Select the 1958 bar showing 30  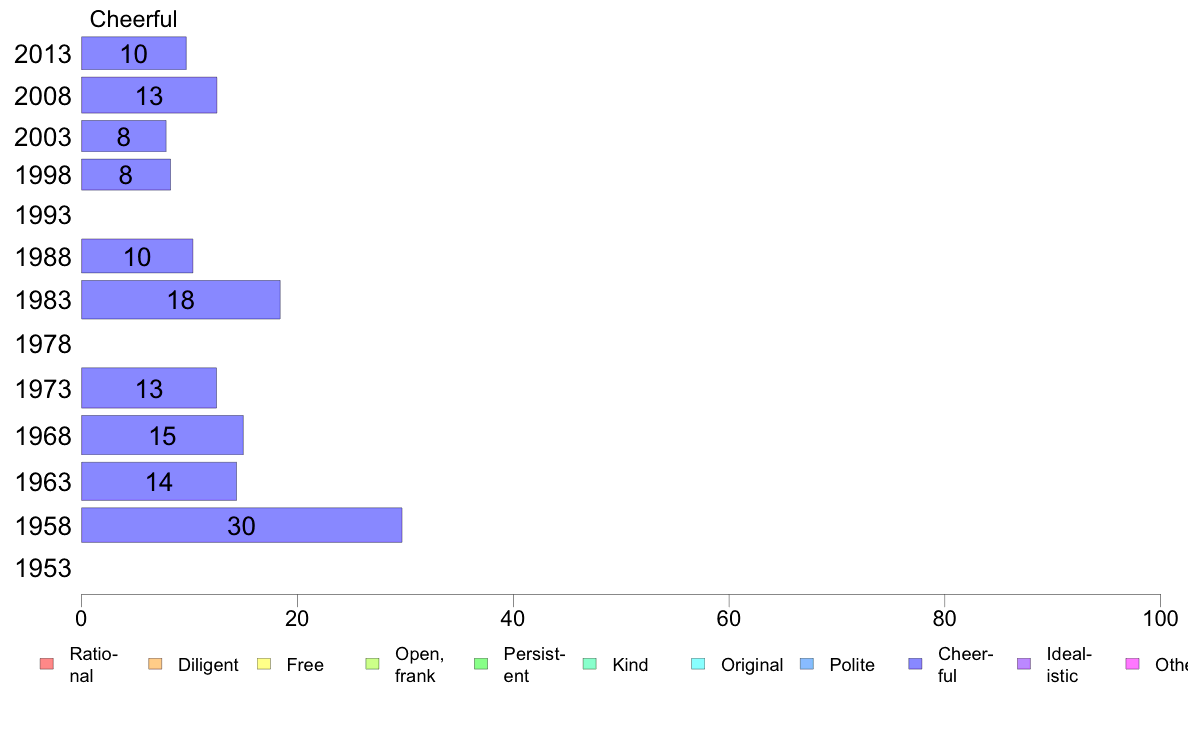(x=242, y=525)
